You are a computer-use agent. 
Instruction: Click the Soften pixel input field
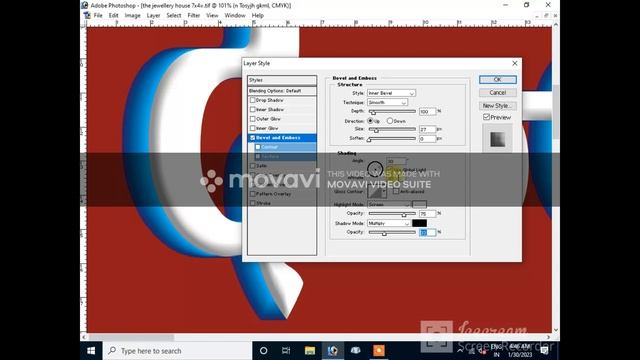pyautogui.click(x=427, y=139)
